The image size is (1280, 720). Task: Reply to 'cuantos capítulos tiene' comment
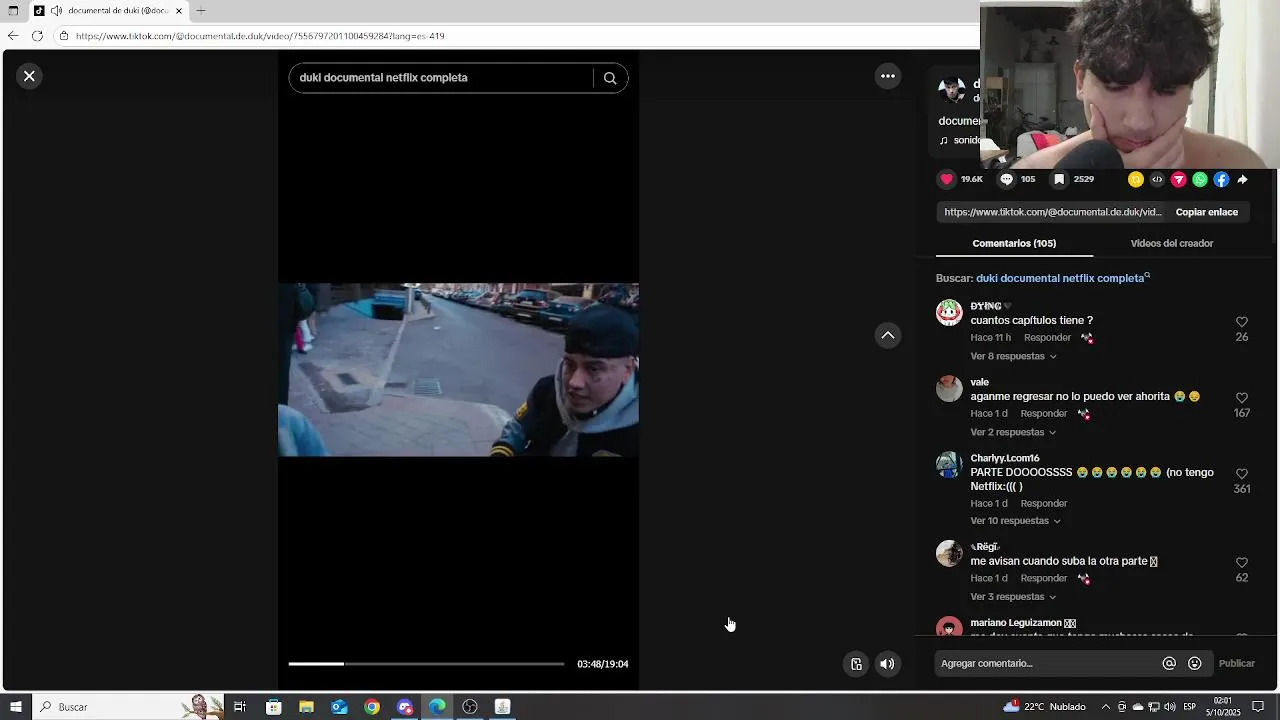(x=1047, y=338)
